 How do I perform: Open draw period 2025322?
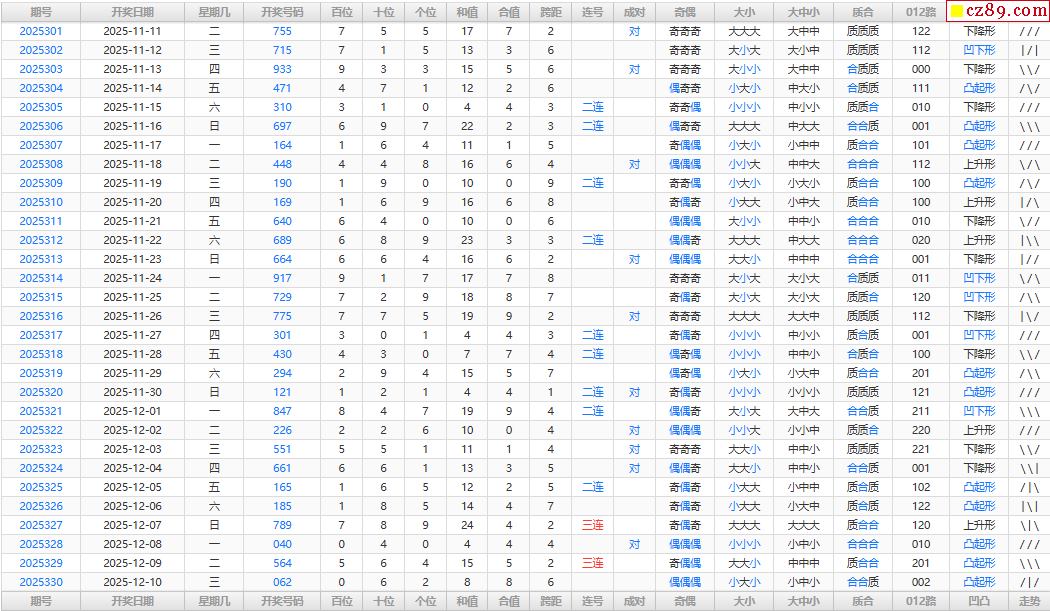click(41, 430)
